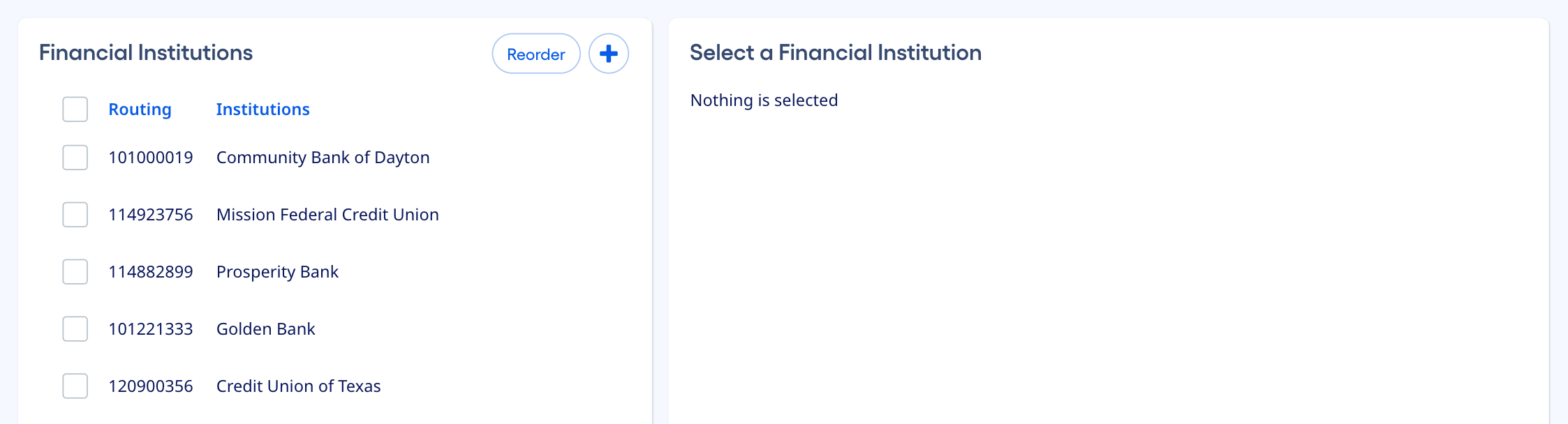Click the plus icon to add a financial institution

coord(608,53)
